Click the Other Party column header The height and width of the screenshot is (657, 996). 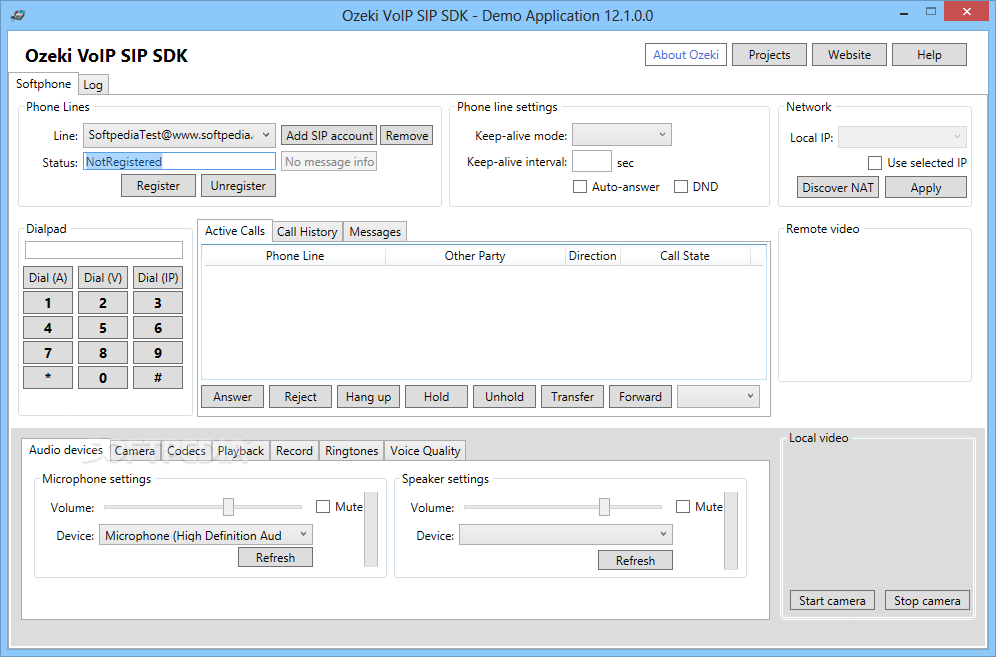point(475,255)
